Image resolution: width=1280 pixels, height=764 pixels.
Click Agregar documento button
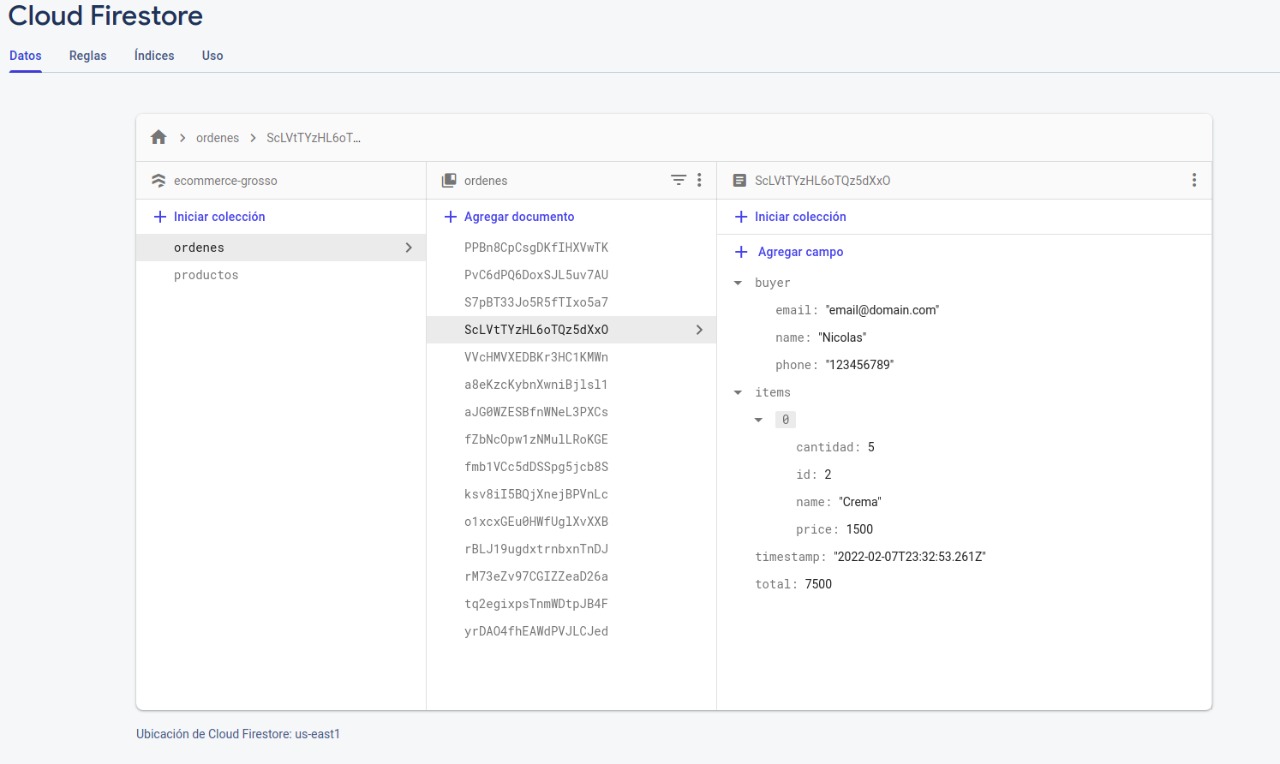tap(519, 216)
